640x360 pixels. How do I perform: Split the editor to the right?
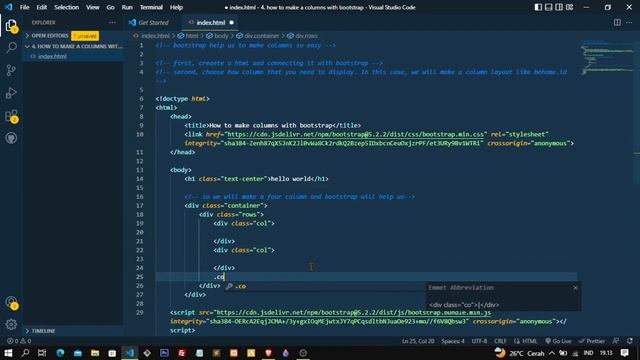tap(617, 22)
